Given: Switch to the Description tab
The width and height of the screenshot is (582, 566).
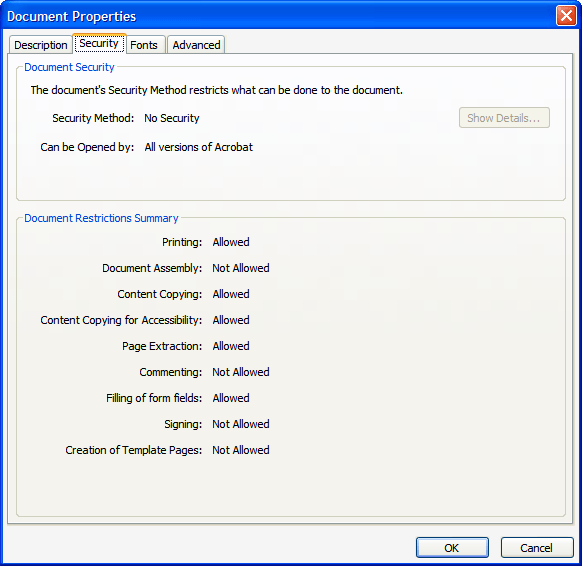Looking at the screenshot, I should (x=41, y=45).
